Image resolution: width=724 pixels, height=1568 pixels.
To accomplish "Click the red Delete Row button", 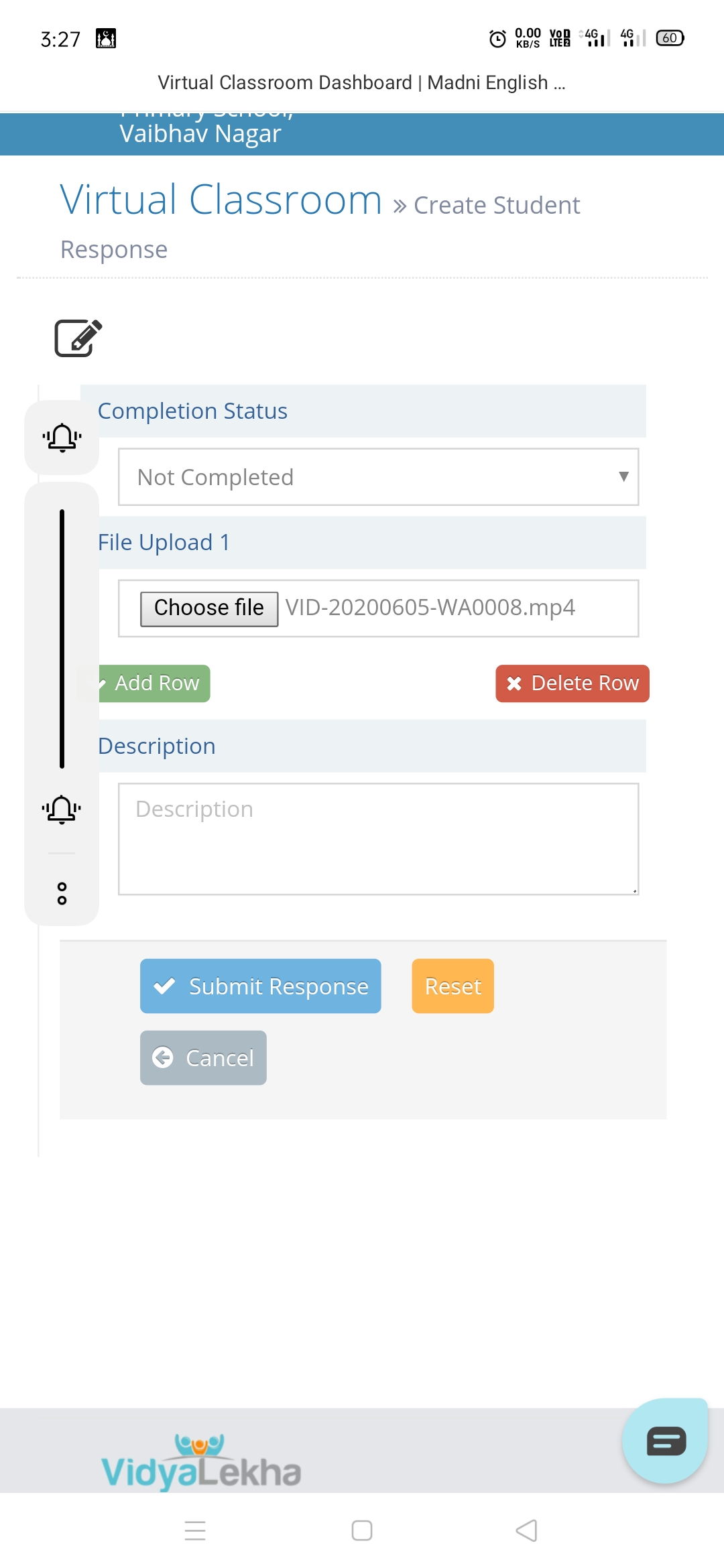I will click(572, 683).
